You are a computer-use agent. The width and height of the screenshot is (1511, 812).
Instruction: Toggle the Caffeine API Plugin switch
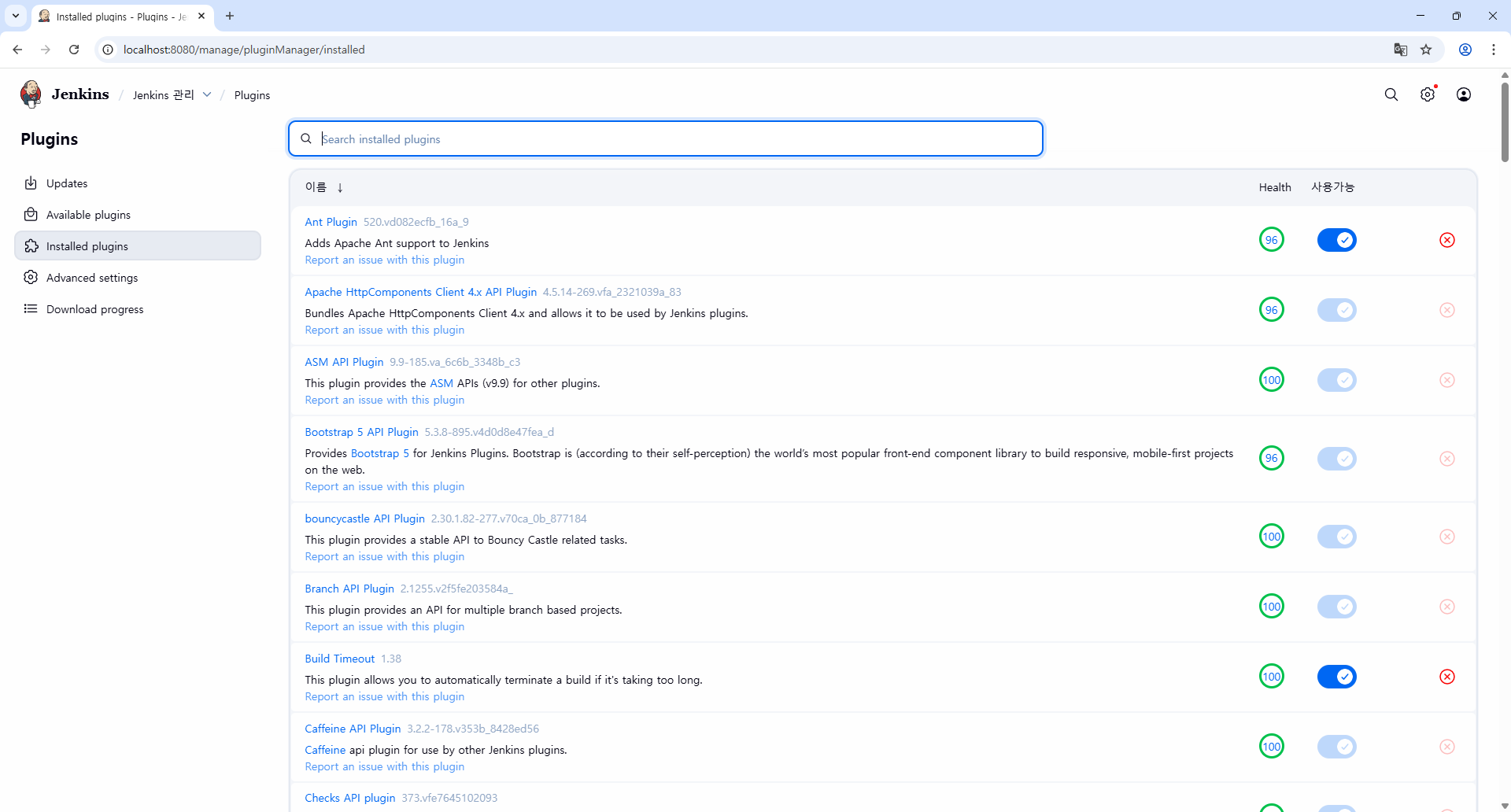point(1337,747)
